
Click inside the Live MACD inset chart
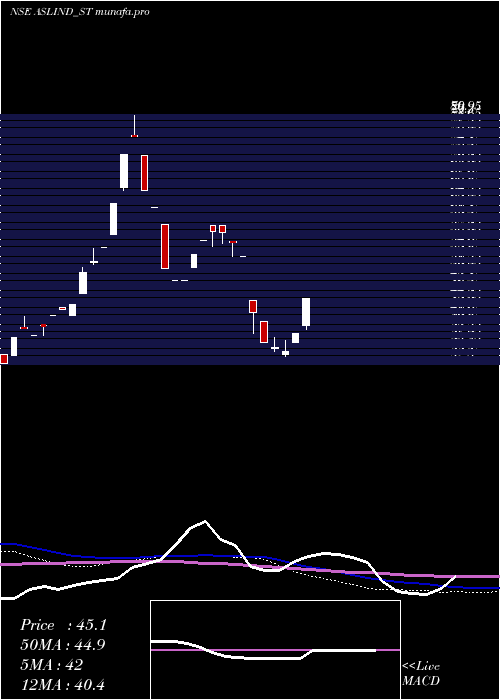[x=275, y=650]
